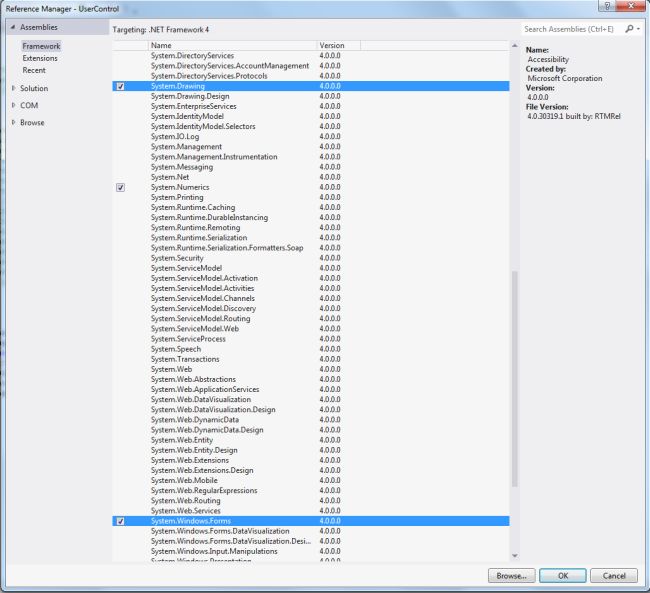
Task: Open the Solution category
Action: pyautogui.click(x=34, y=88)
